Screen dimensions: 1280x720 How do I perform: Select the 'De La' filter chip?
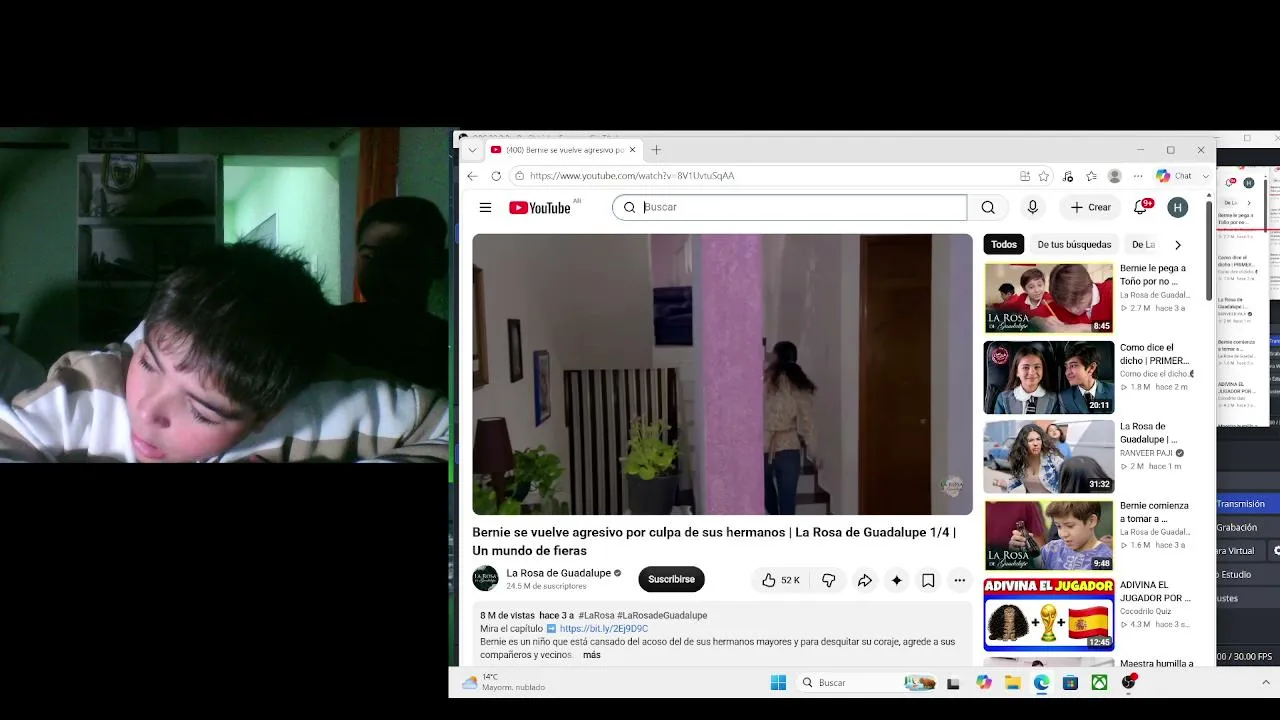(1143, 245)
